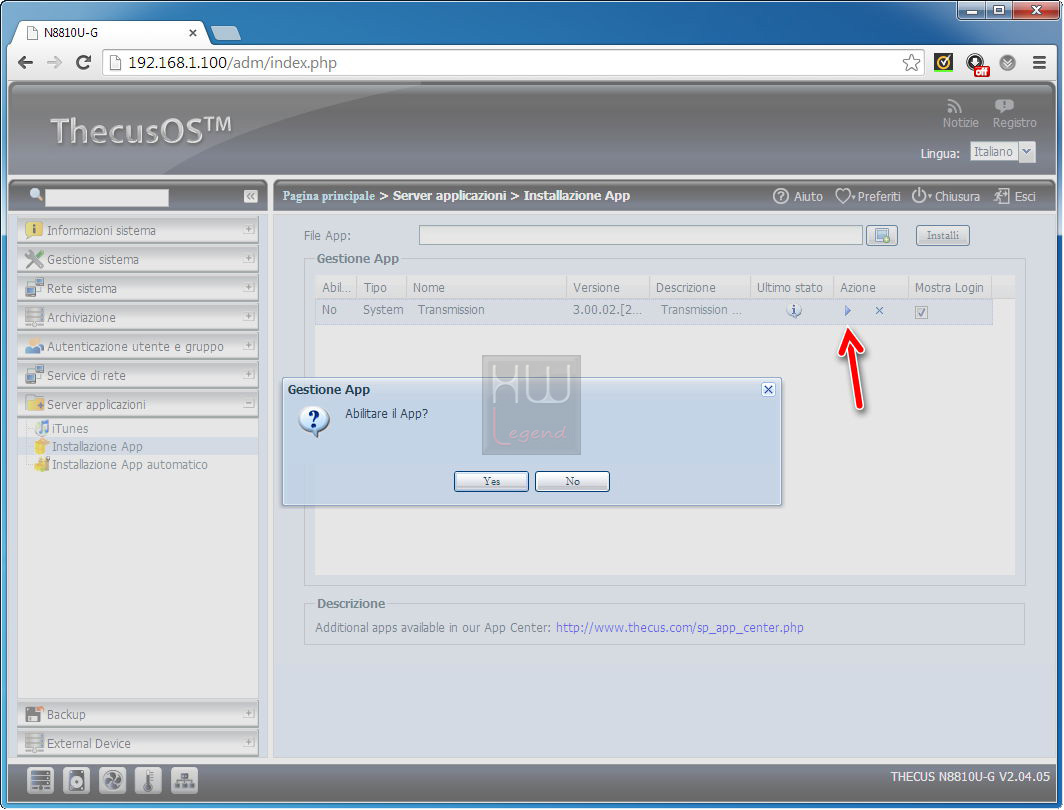The height and width of the screenshot is (810, 1064).
Task: Click the browser back arrow
Action: click(26, 63)
